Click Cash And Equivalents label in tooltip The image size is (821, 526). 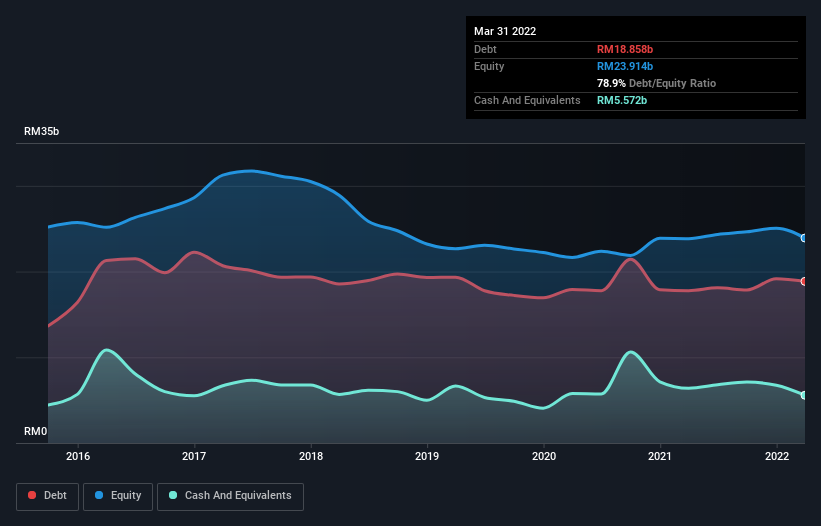[x=527, y=100]
